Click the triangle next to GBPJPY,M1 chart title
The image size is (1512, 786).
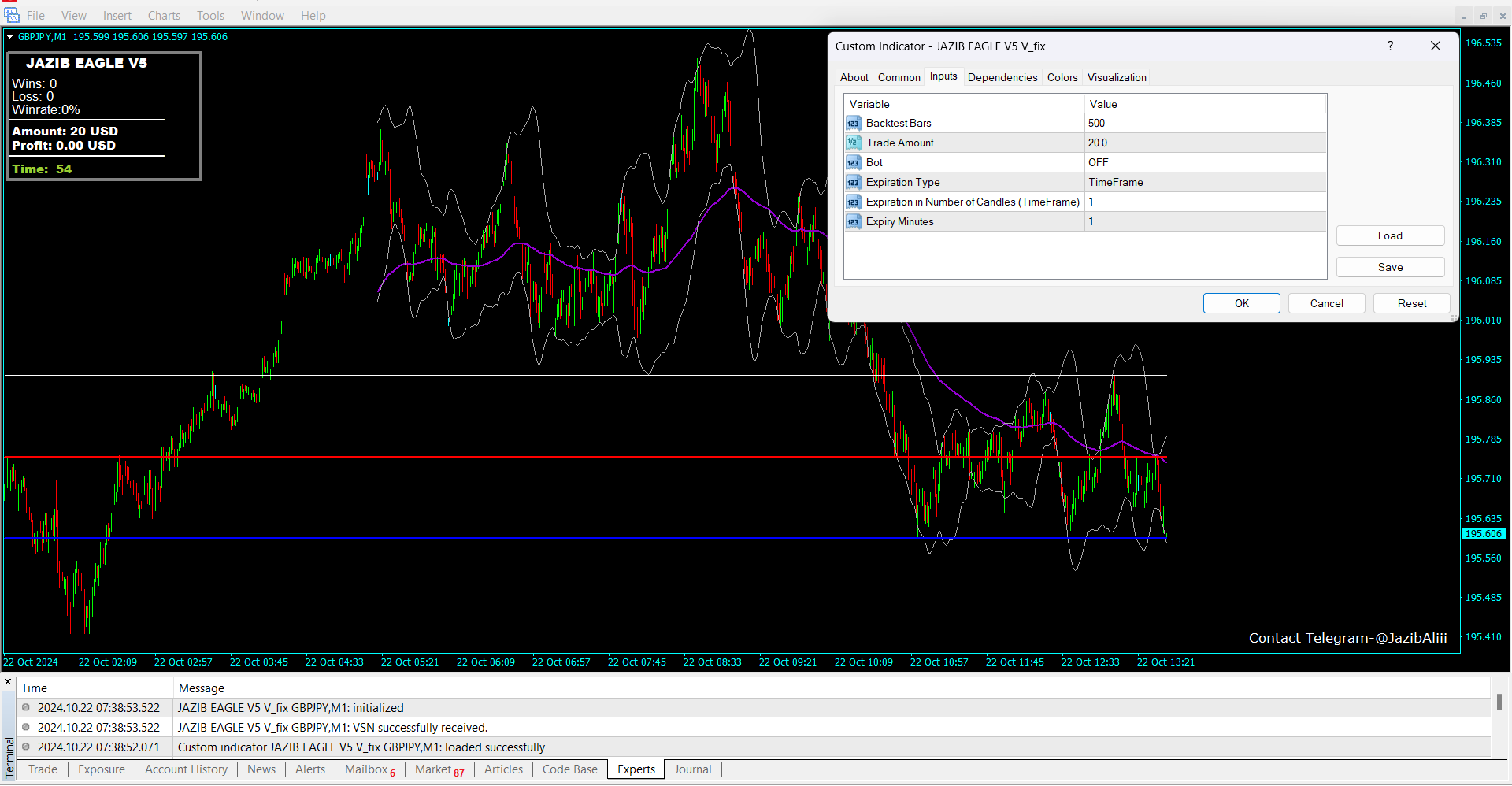click(x=10, y=37)
